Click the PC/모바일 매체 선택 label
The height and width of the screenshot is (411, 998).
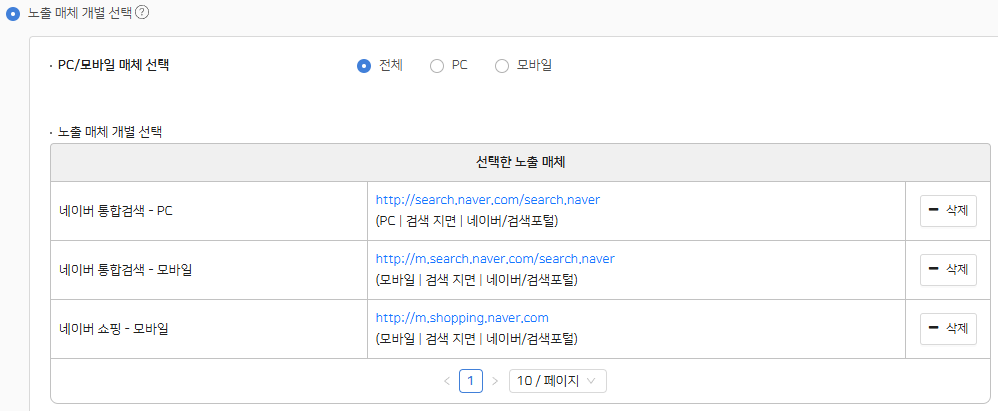(114, 66)
